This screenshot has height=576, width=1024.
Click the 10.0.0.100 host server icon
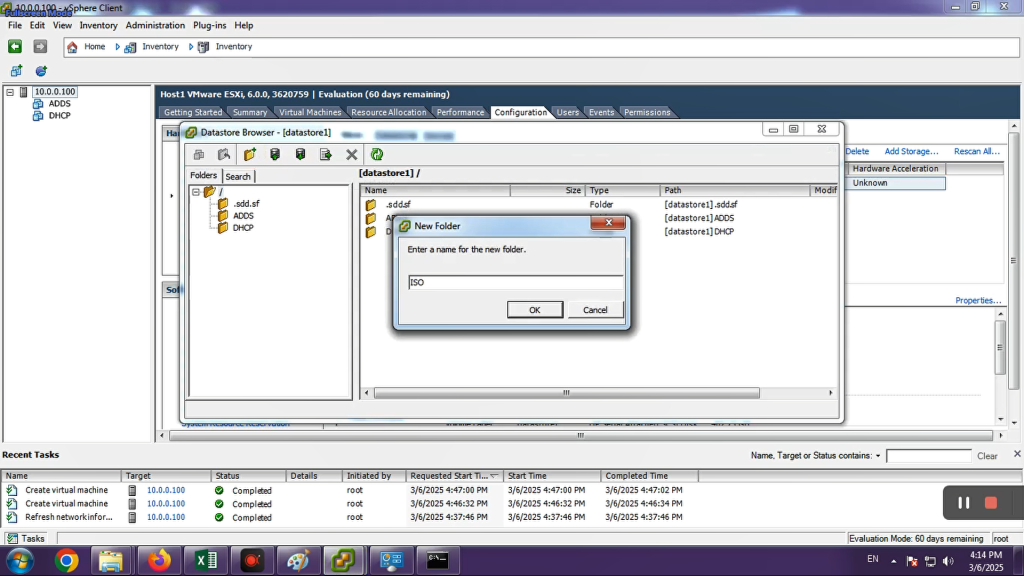pyautogui.click(x=24, y=92)
